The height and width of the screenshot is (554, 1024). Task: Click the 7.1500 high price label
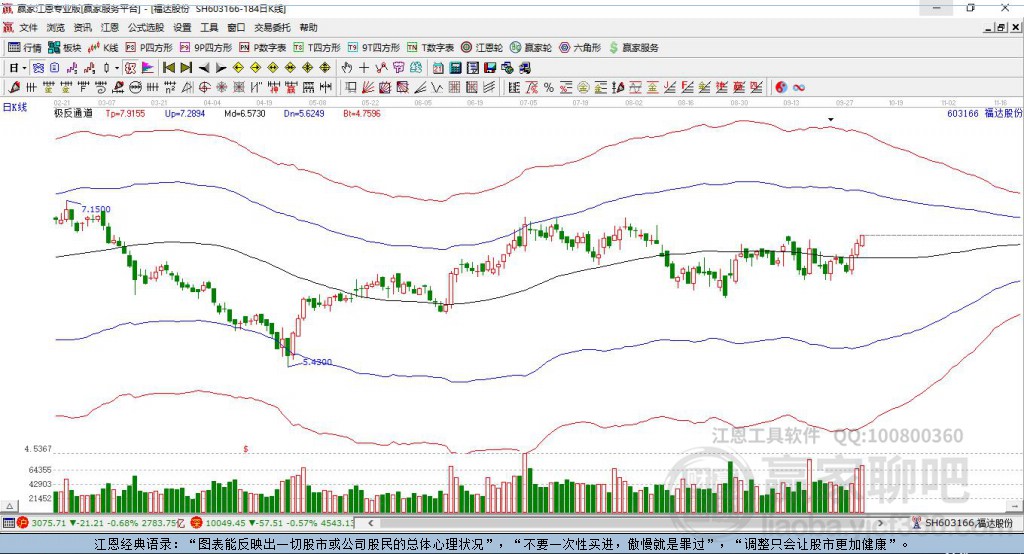pos(96,209)
